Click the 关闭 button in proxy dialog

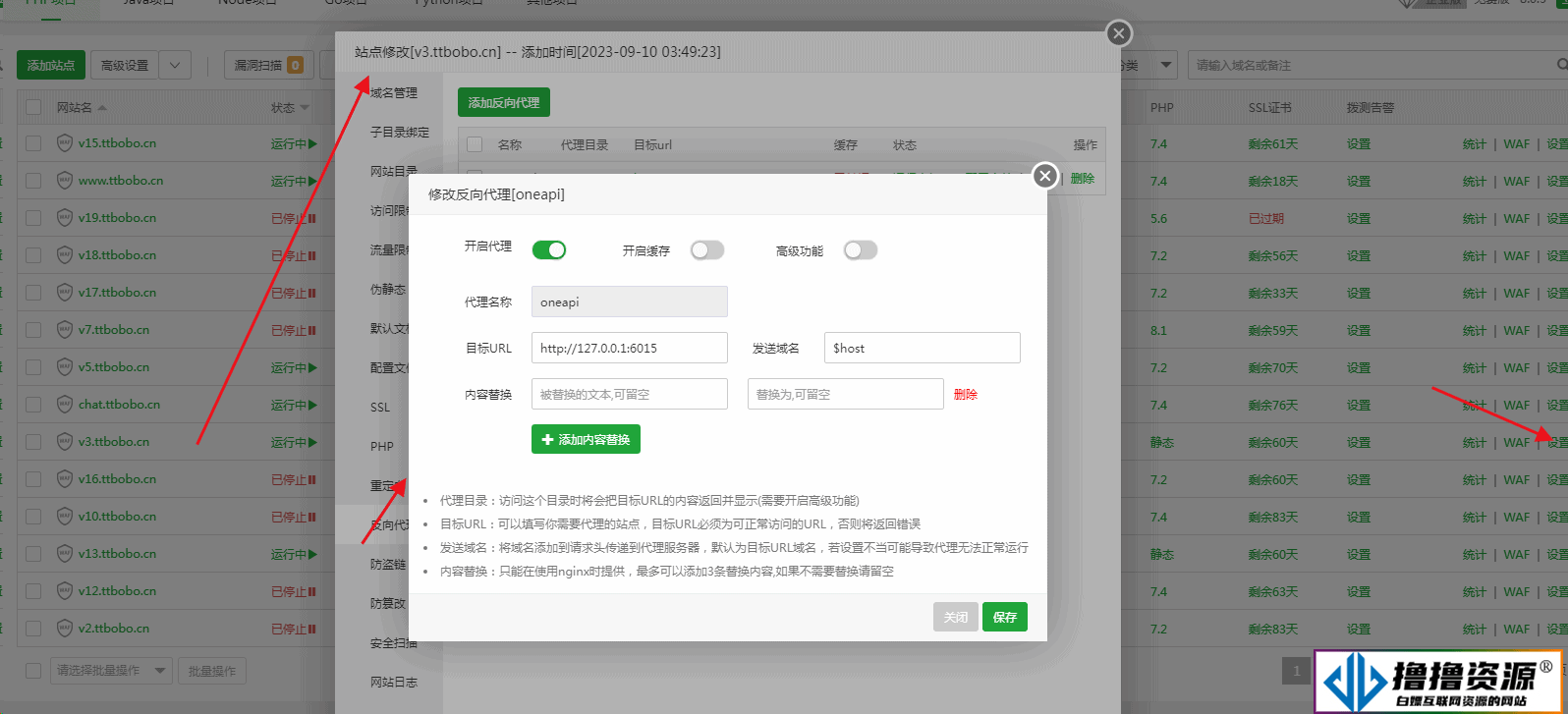click(956, 617)
